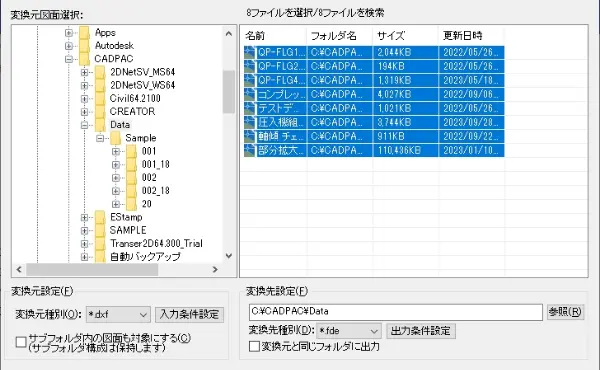The height and width of the screenshot is (370, 600).
Task: Expand the EStamp tree node
Action: coord(85,217)
